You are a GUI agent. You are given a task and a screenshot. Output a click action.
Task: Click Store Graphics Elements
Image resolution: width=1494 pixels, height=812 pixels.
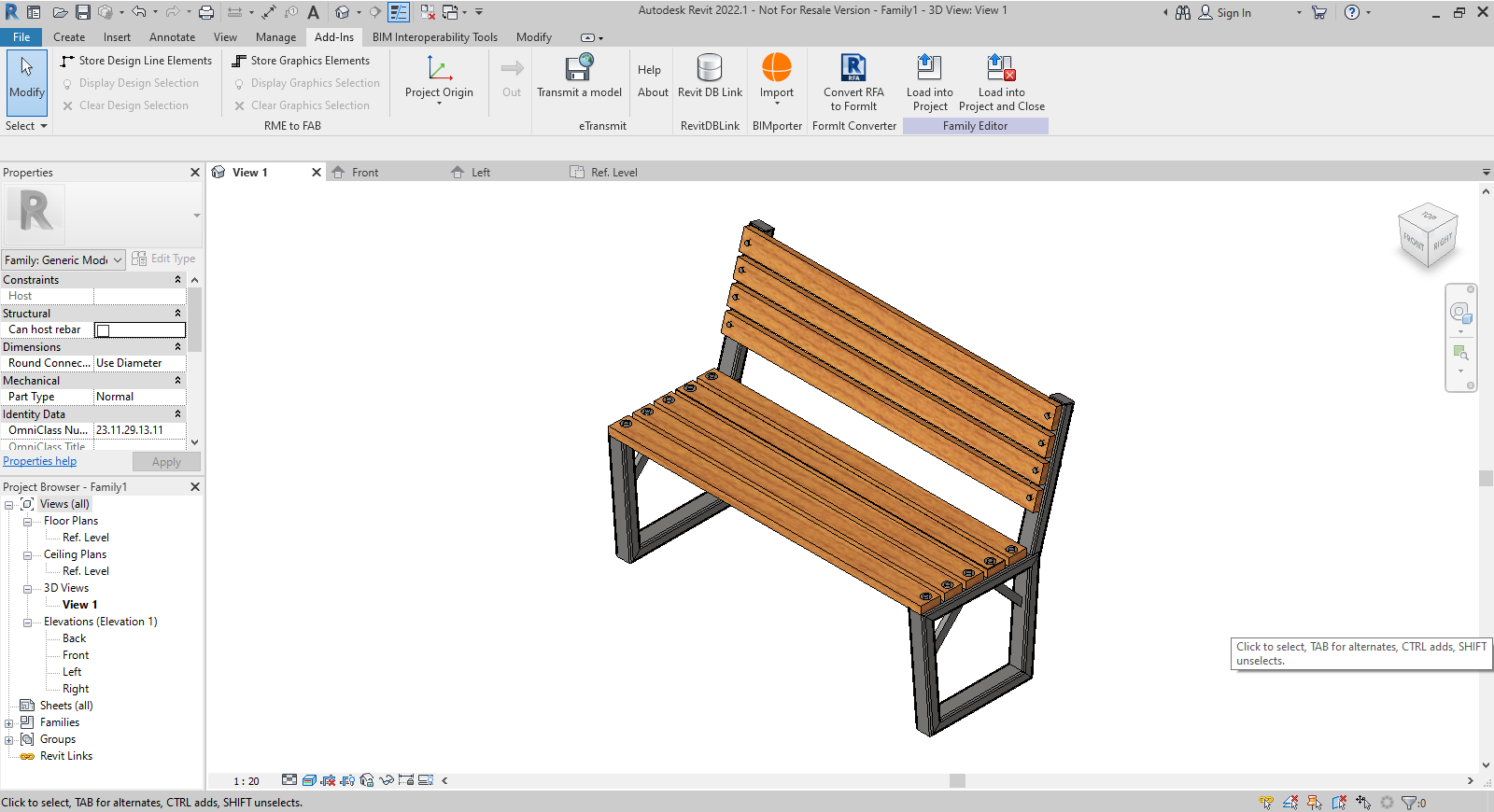coord(301,61)
